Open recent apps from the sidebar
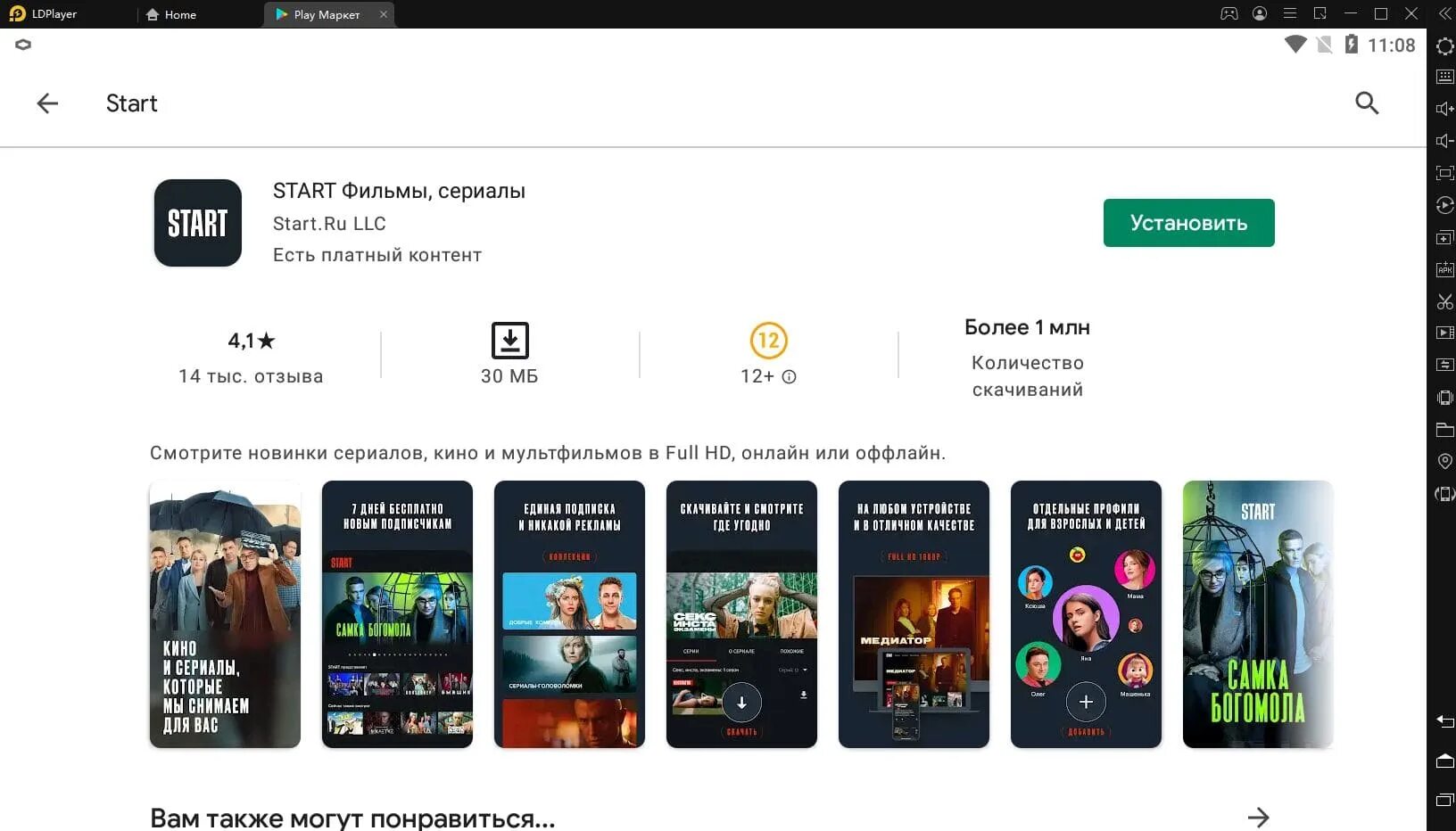The width and height of the screenshot is (1456, 831). [x=1444, y=800]
